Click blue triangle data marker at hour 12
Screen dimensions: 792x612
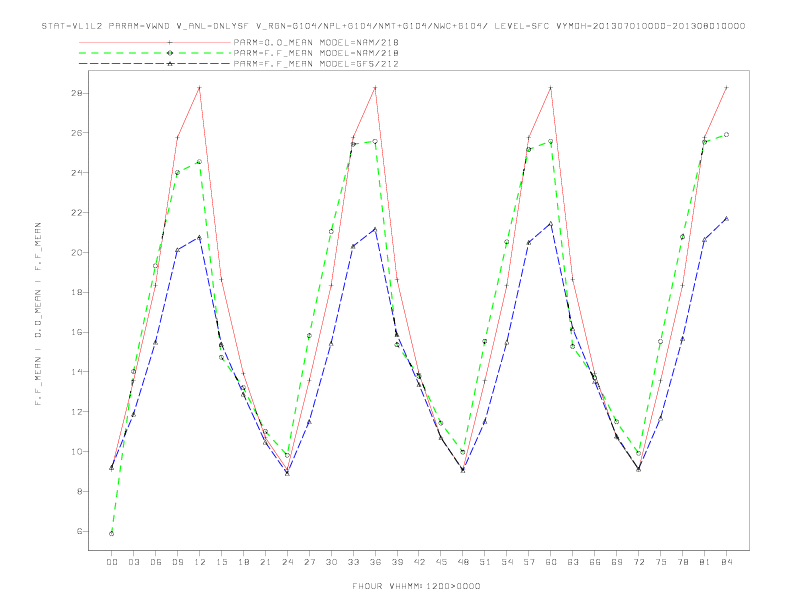point(200,237)
